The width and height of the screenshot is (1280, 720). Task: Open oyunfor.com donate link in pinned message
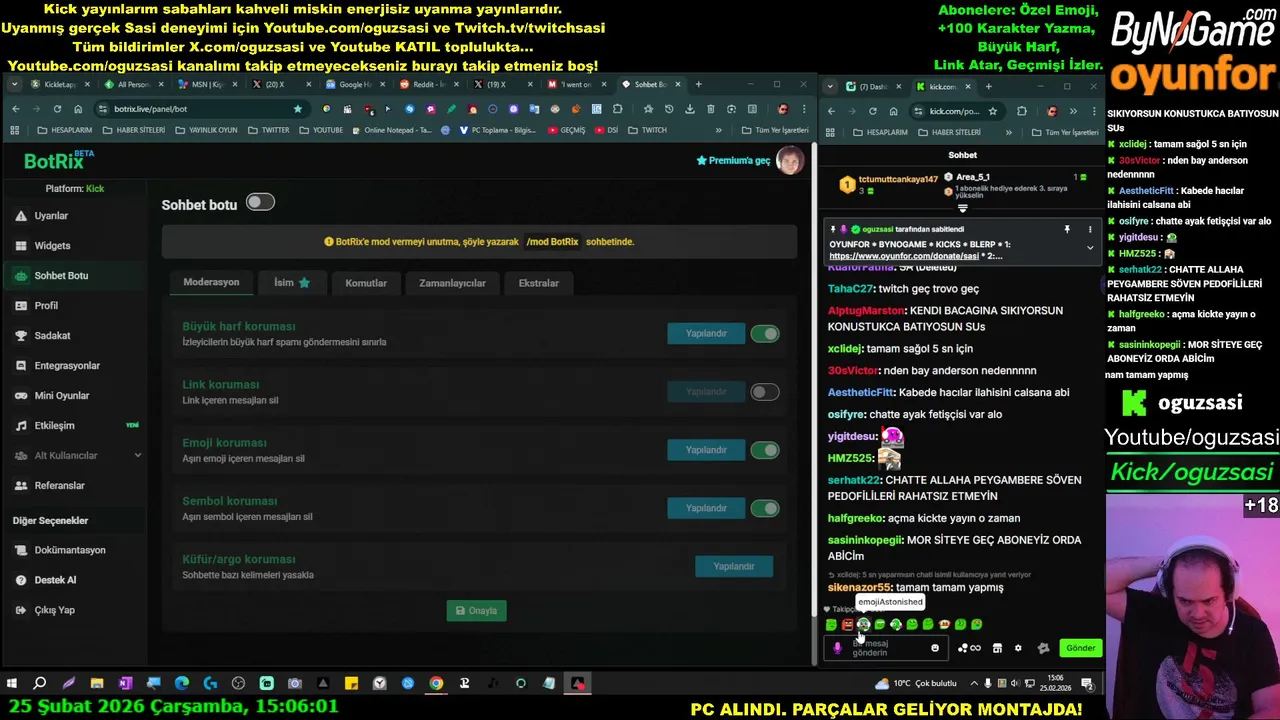point(903,256)
